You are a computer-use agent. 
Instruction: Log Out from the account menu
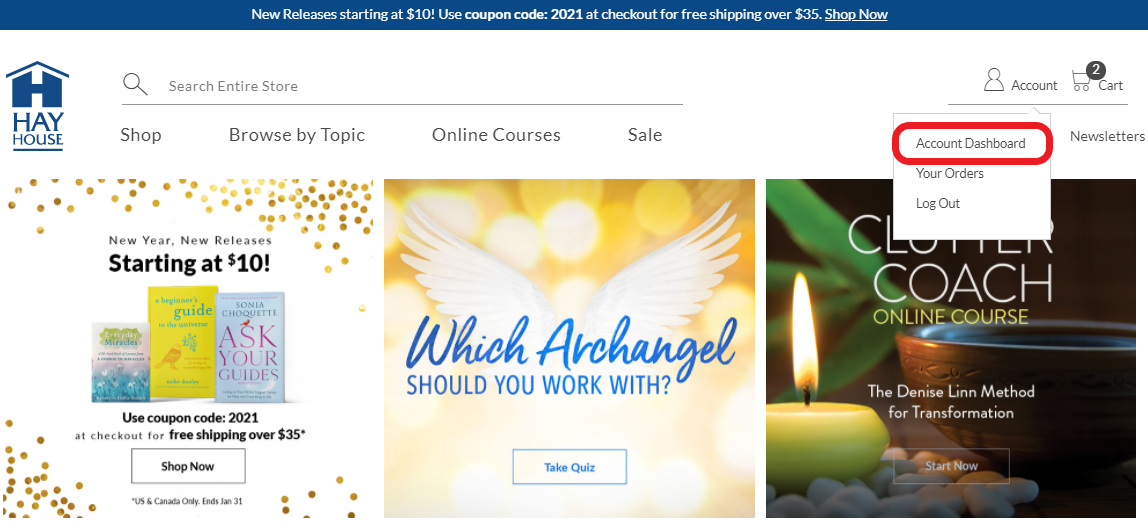click(x=938, y=203)
